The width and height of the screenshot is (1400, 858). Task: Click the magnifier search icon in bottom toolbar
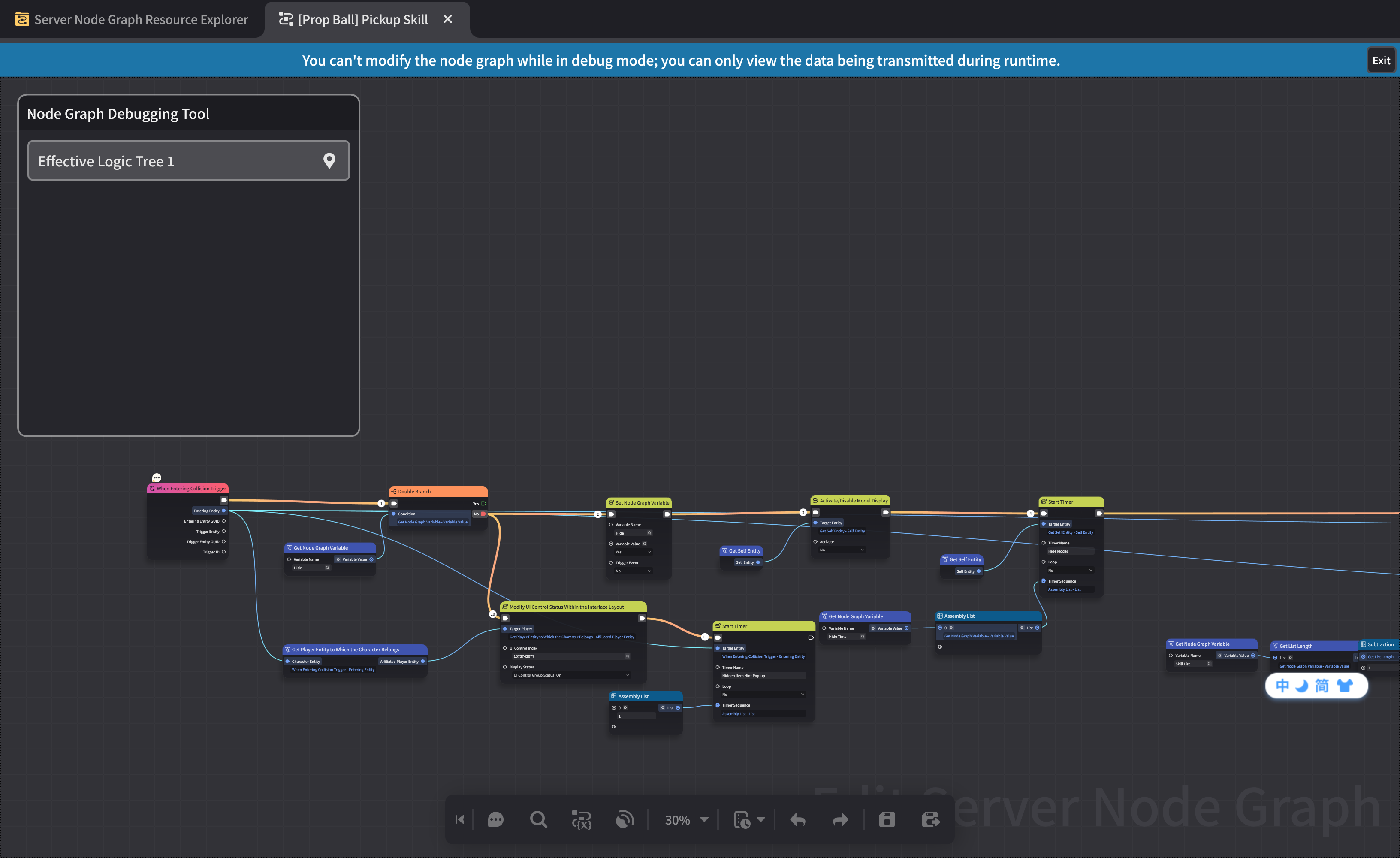click(538, 819)
